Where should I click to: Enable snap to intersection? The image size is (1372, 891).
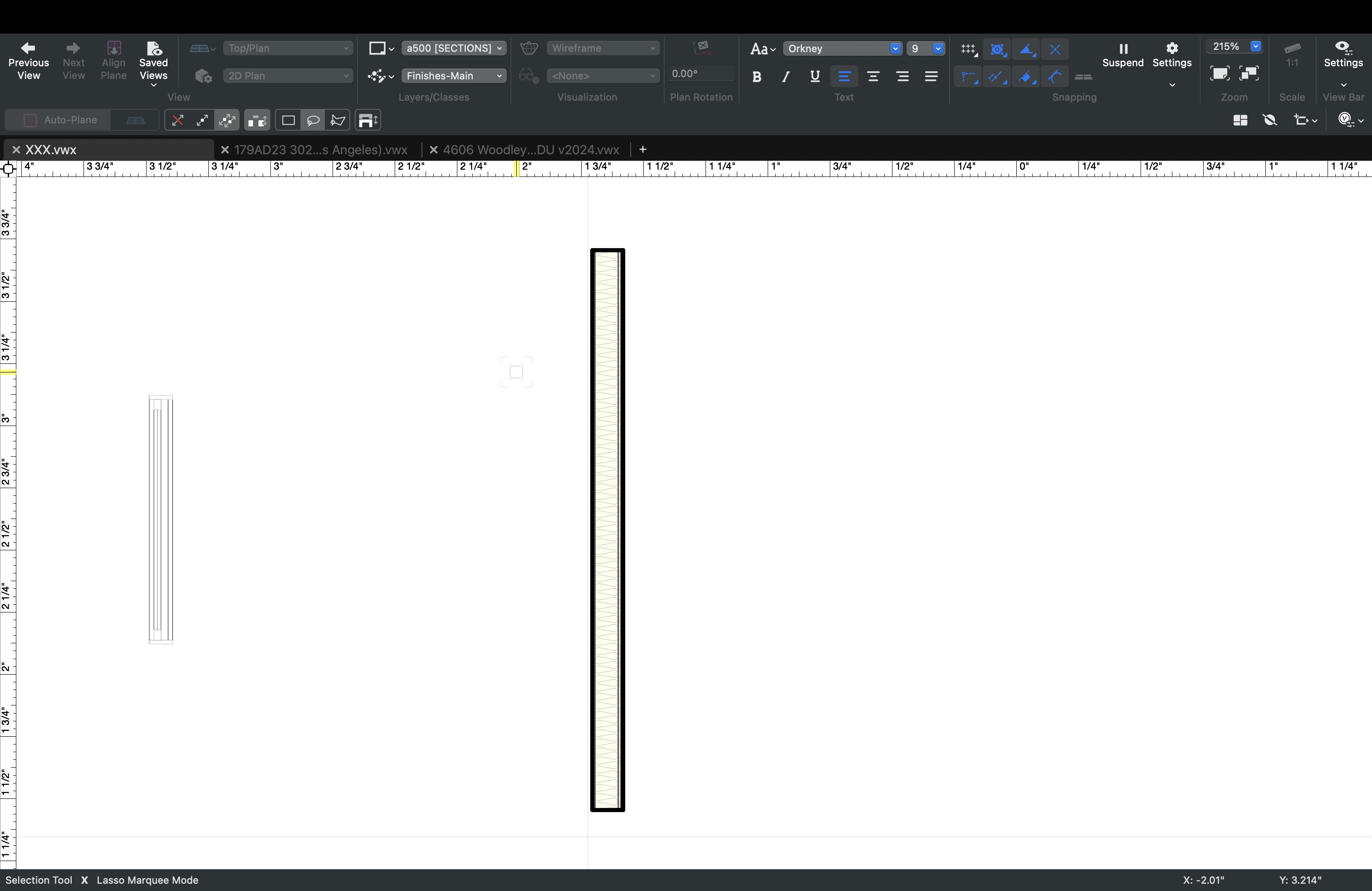tap(1054, 49)
